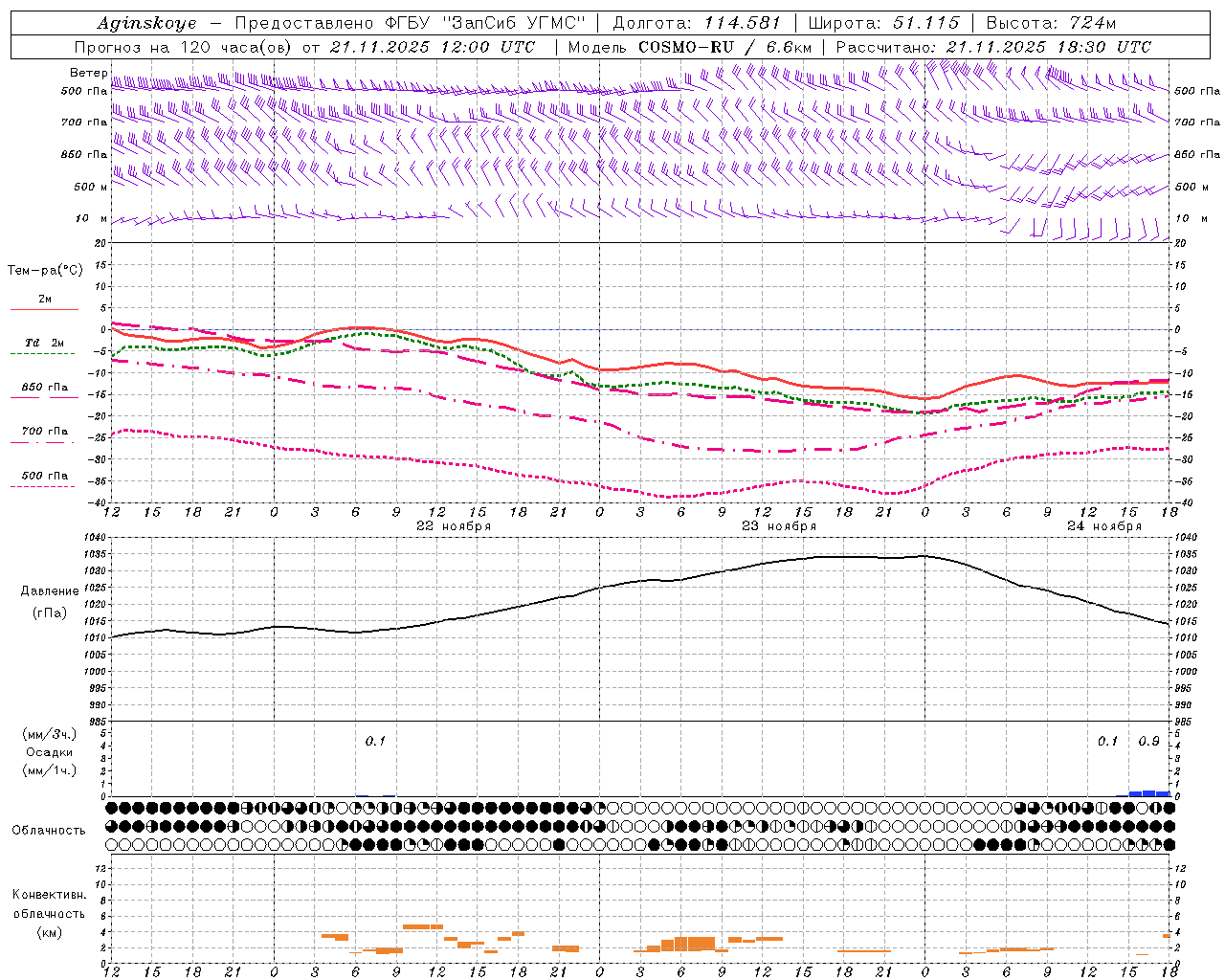The height and width of the screenshot is (980, 1225).
Task: Click the Давление pressure chart label
Action: click(50, 591)
